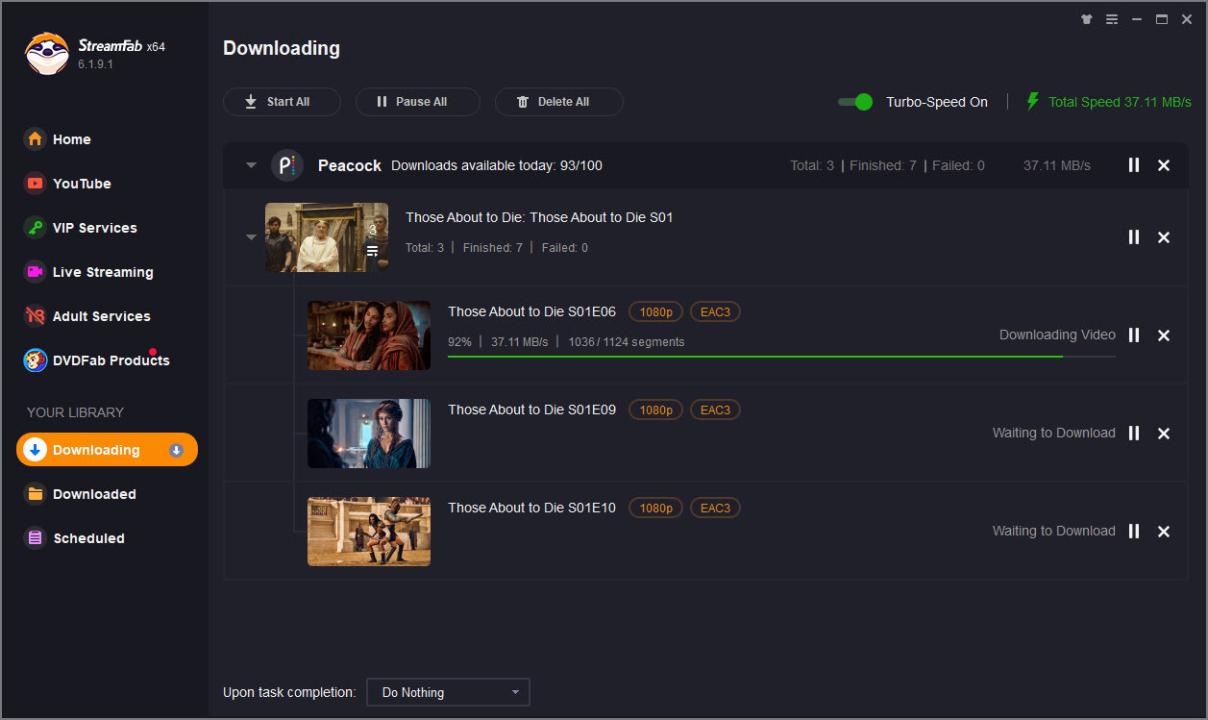Click the 1036 / 1124 segments text
This screenshot has width=1208, height=720.
pyautogui.click(x=627, y=342)
